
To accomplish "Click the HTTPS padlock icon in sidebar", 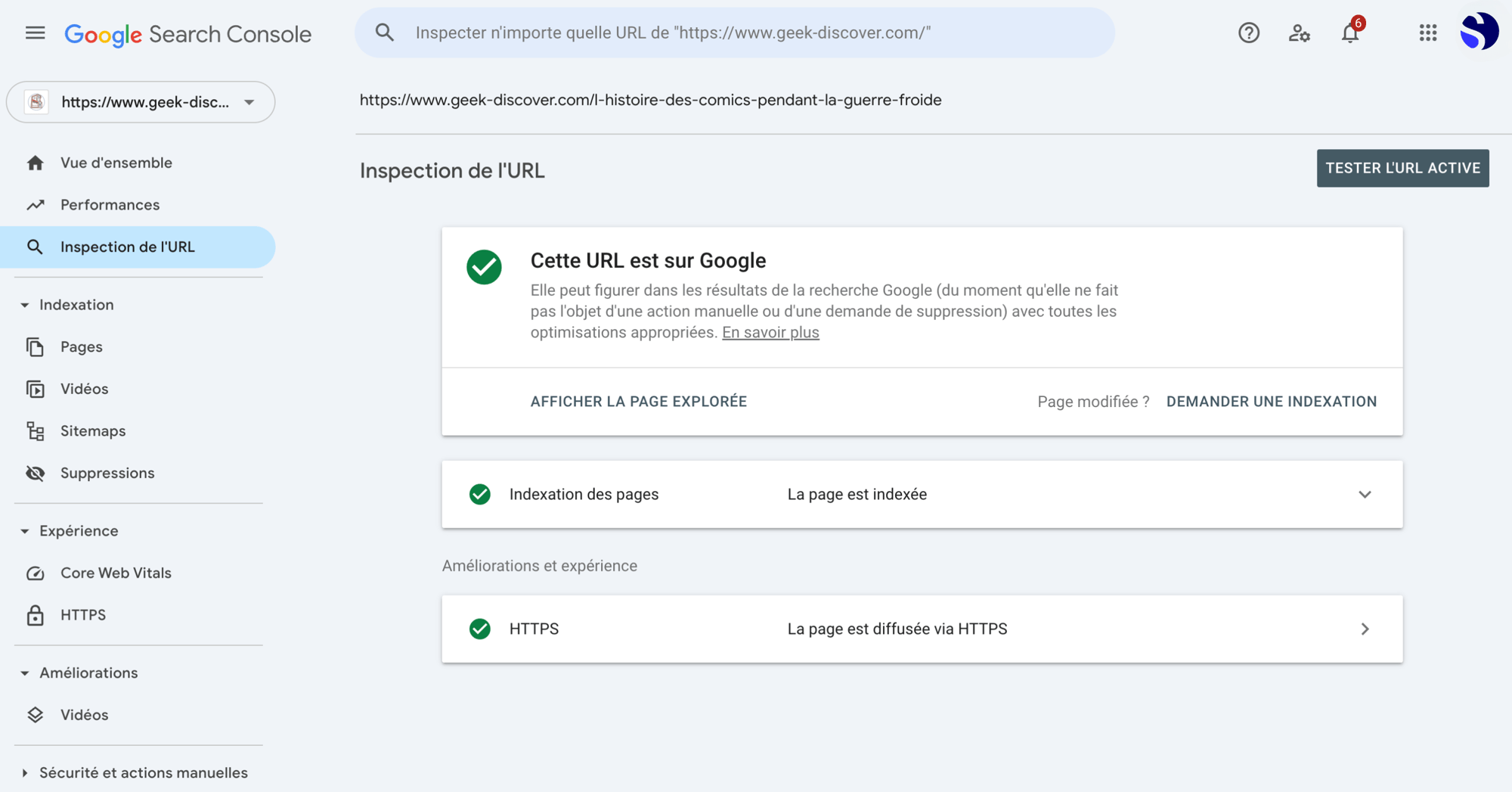I will point(35,615).
